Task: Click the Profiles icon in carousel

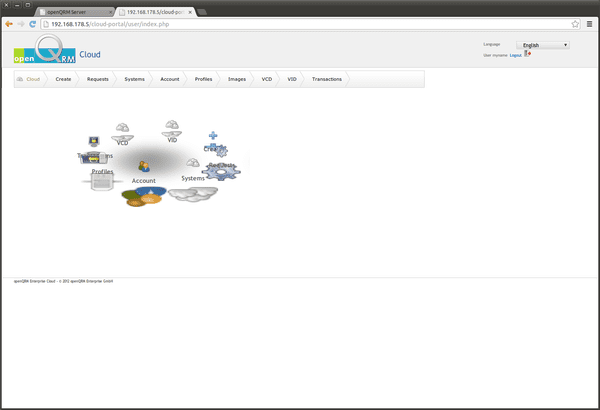Action: 102,182
